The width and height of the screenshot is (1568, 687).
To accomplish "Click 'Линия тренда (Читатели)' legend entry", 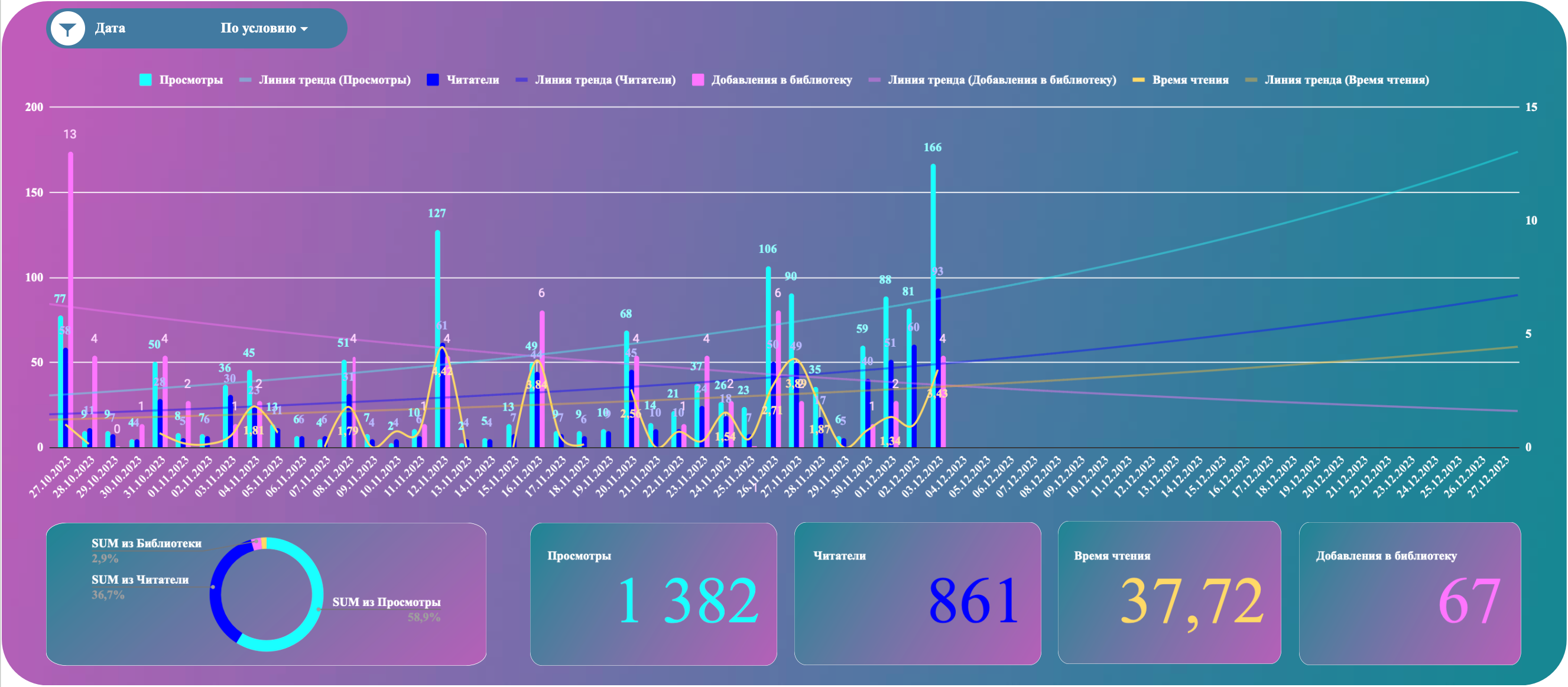I will (605, 80).
